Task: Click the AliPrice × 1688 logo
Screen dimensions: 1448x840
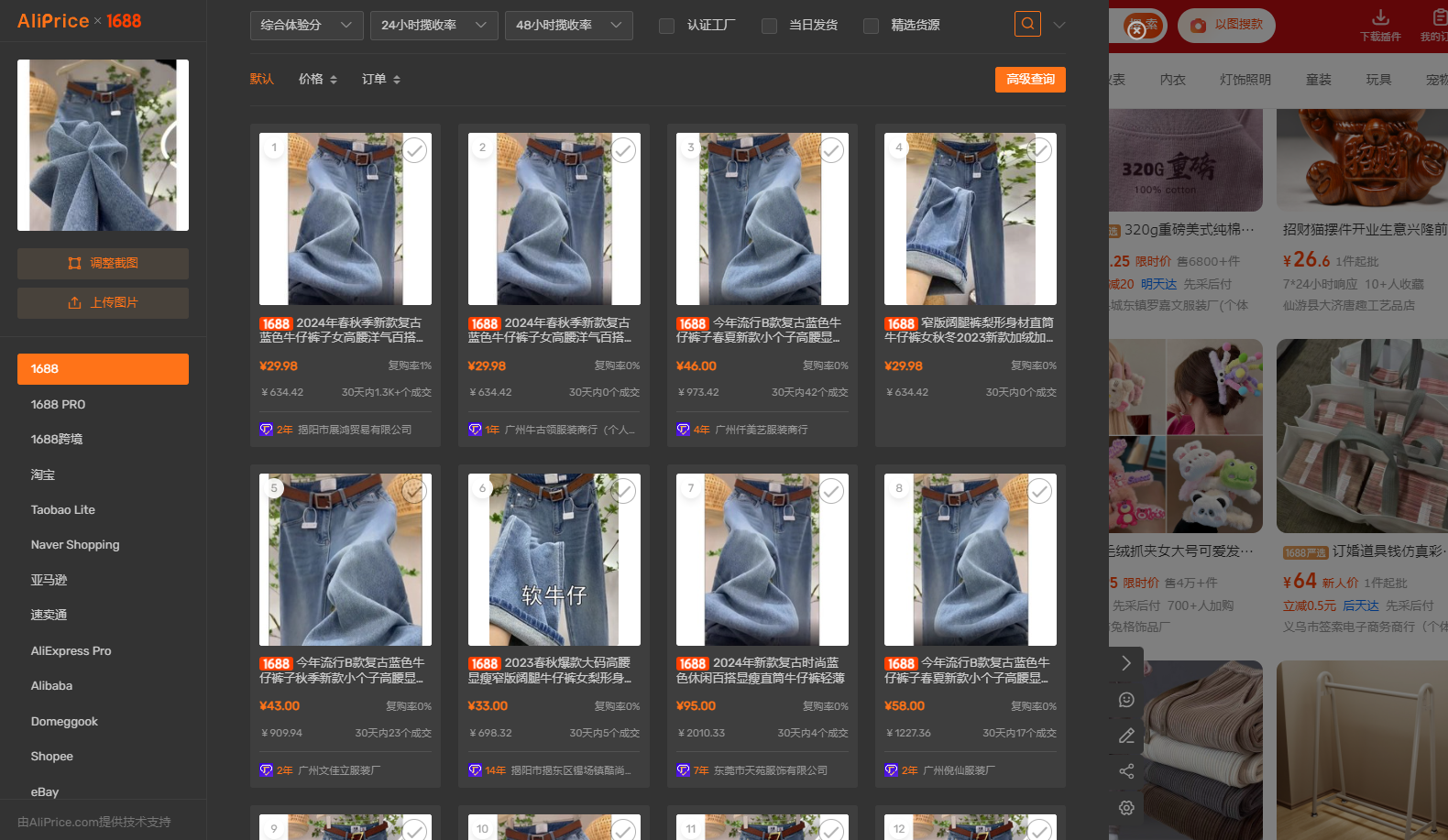Action: pyautogui.click(x=80, y=21)
